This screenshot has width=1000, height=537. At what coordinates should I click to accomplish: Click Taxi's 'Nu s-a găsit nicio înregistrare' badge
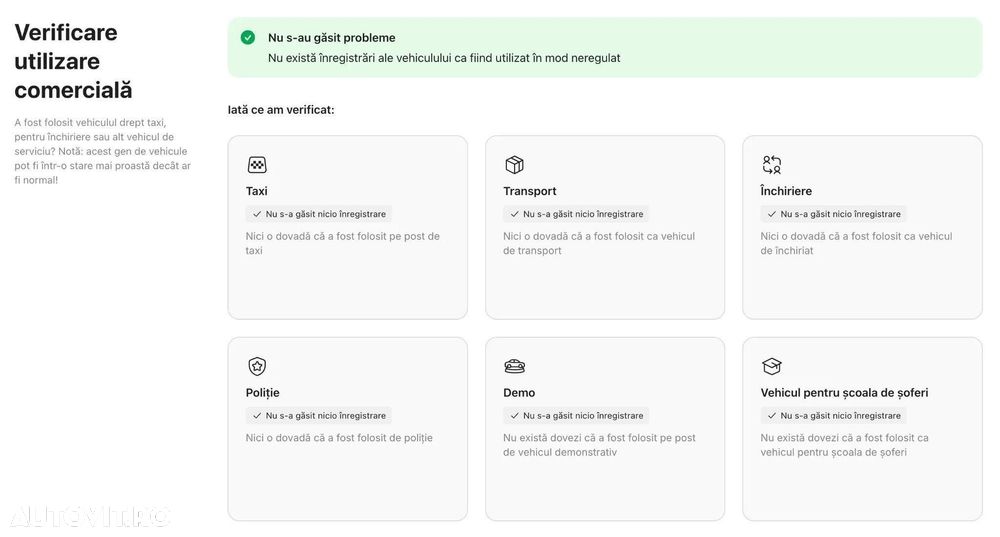[x=319, y=214]
